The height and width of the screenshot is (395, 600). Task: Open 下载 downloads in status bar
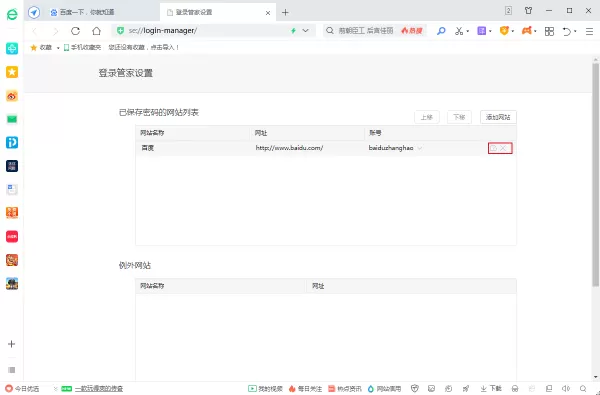(491, 389)
